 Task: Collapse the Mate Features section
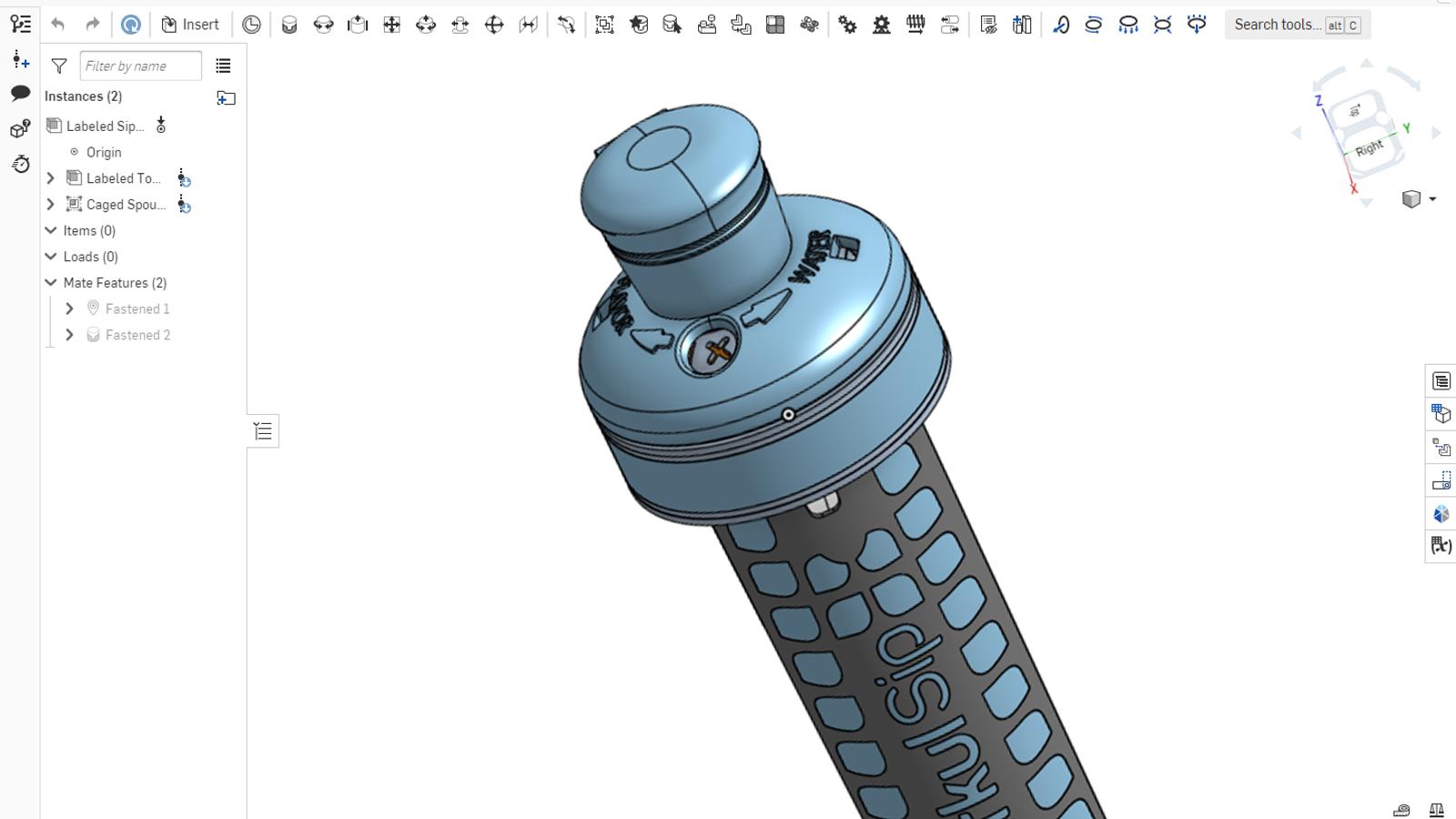pyautogui.click(x=51, y=282)
